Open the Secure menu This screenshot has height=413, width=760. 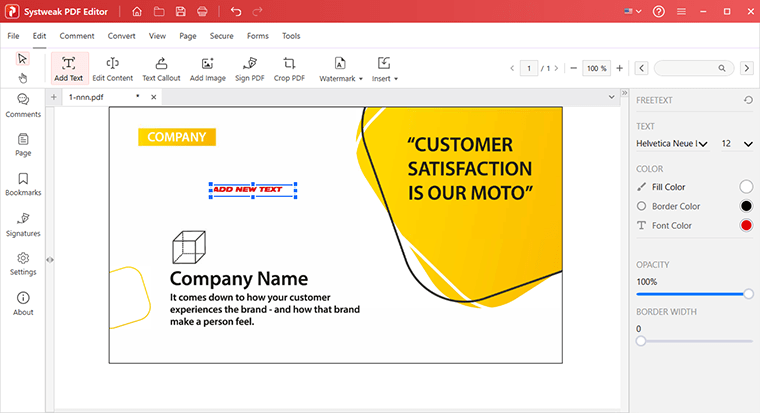point(222,36)
